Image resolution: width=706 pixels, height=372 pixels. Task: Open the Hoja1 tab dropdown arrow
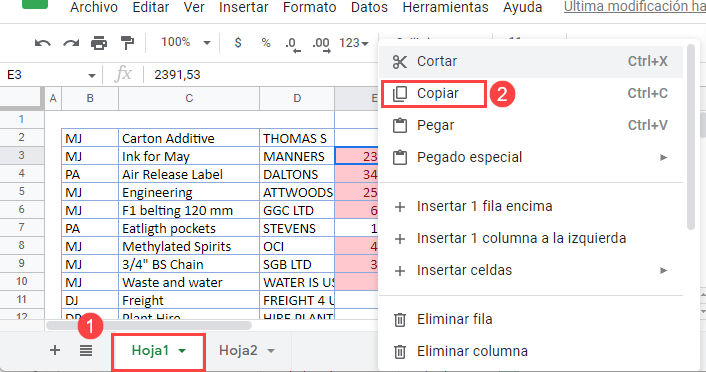(182, 351)
